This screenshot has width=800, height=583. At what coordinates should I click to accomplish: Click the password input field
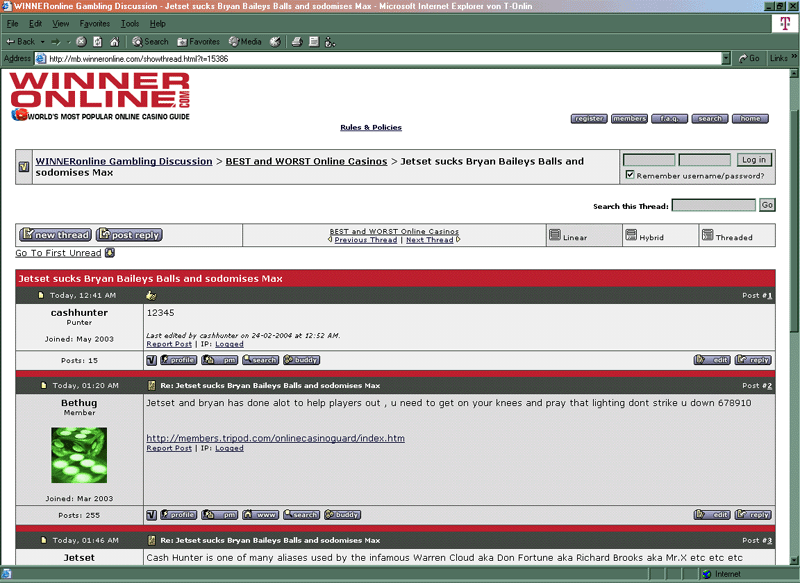click(x=705, y=160)
